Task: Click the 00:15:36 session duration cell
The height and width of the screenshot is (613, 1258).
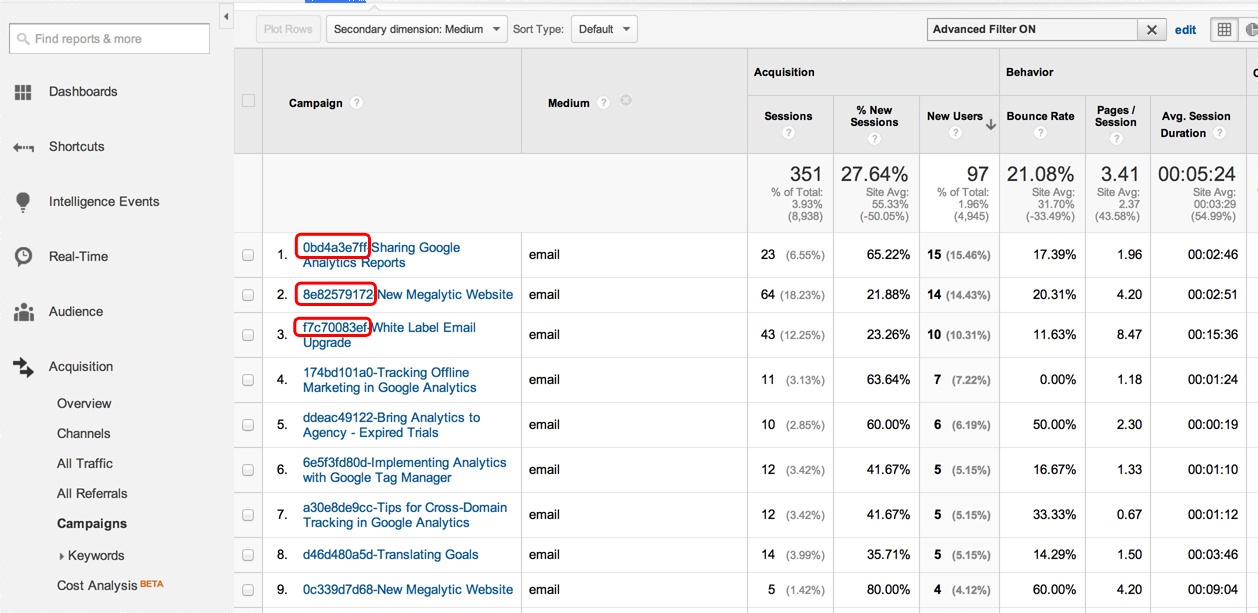Action: pyautogui.click(x=1212, y=335)
